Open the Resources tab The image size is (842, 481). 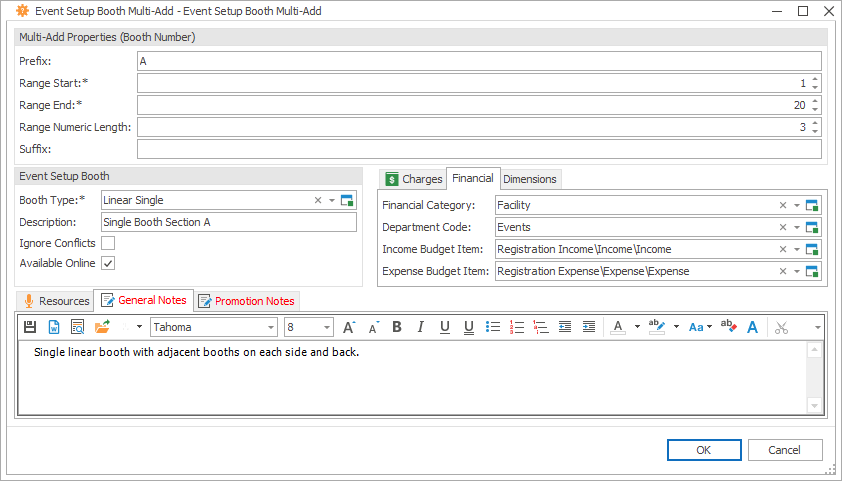pos(56,301)
